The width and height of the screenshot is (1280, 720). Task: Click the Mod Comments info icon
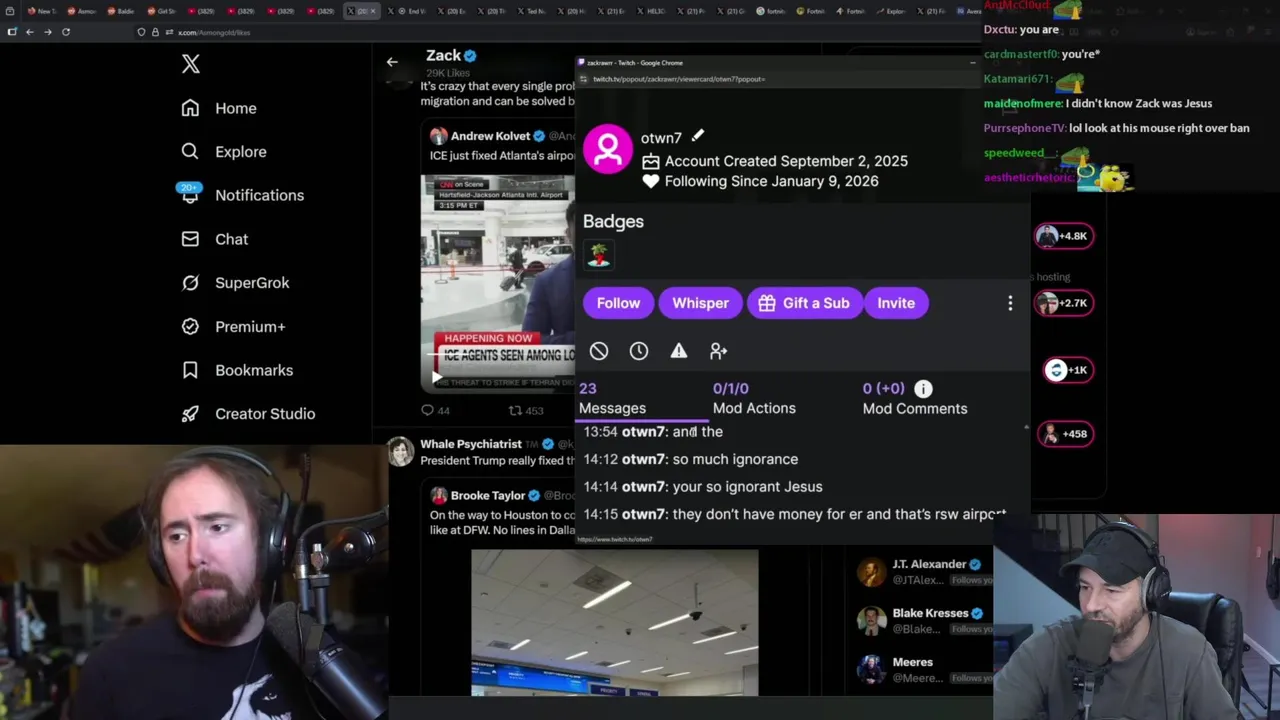(923, 389)
